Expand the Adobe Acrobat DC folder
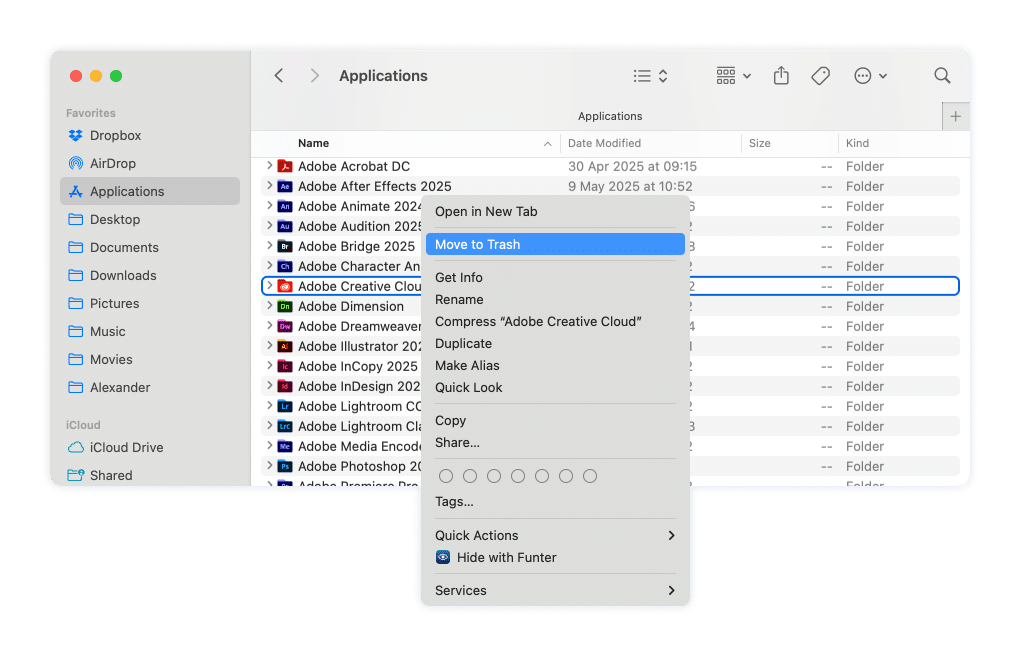Screen dimensions: 1020x656 (269, 166)
